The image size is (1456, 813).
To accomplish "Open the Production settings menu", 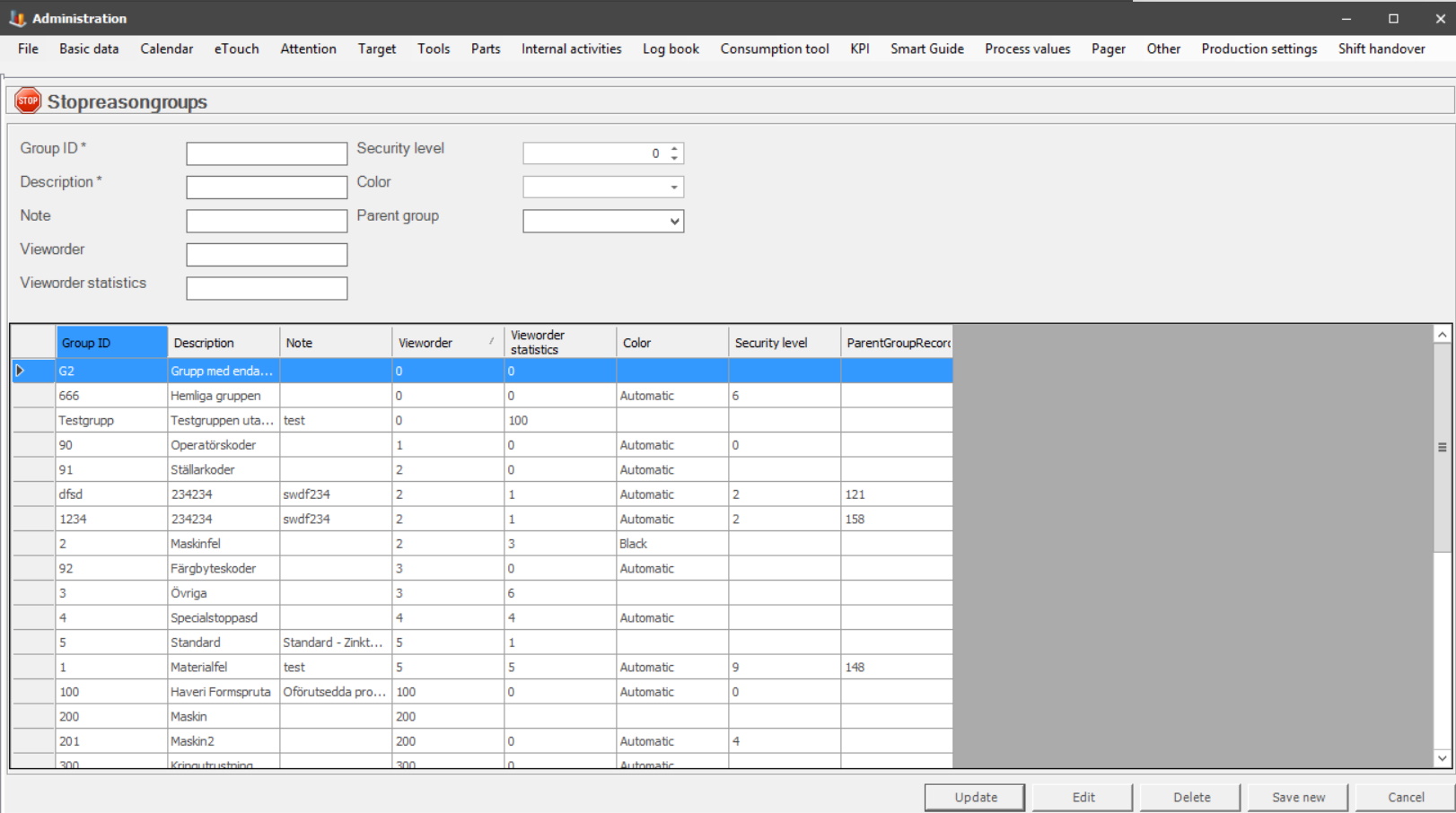I will pyautogui.click(x=1259, y=48).
